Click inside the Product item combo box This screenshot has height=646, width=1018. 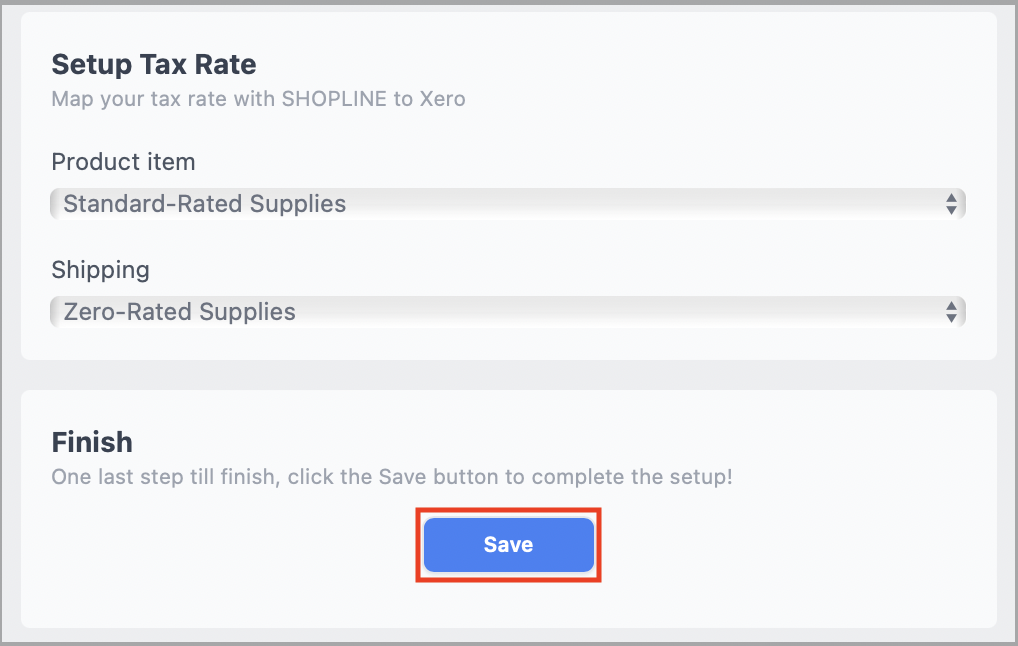tap(400, 203)
